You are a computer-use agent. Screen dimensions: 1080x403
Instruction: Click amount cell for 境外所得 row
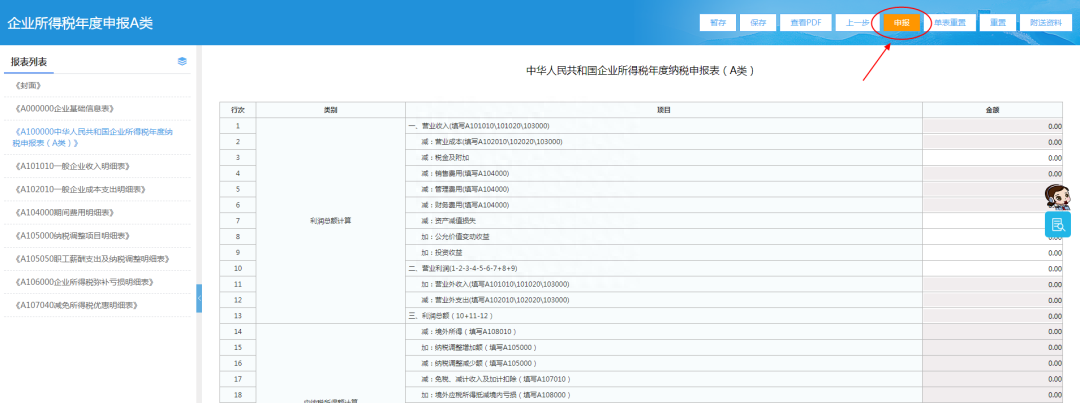[993, 332]
